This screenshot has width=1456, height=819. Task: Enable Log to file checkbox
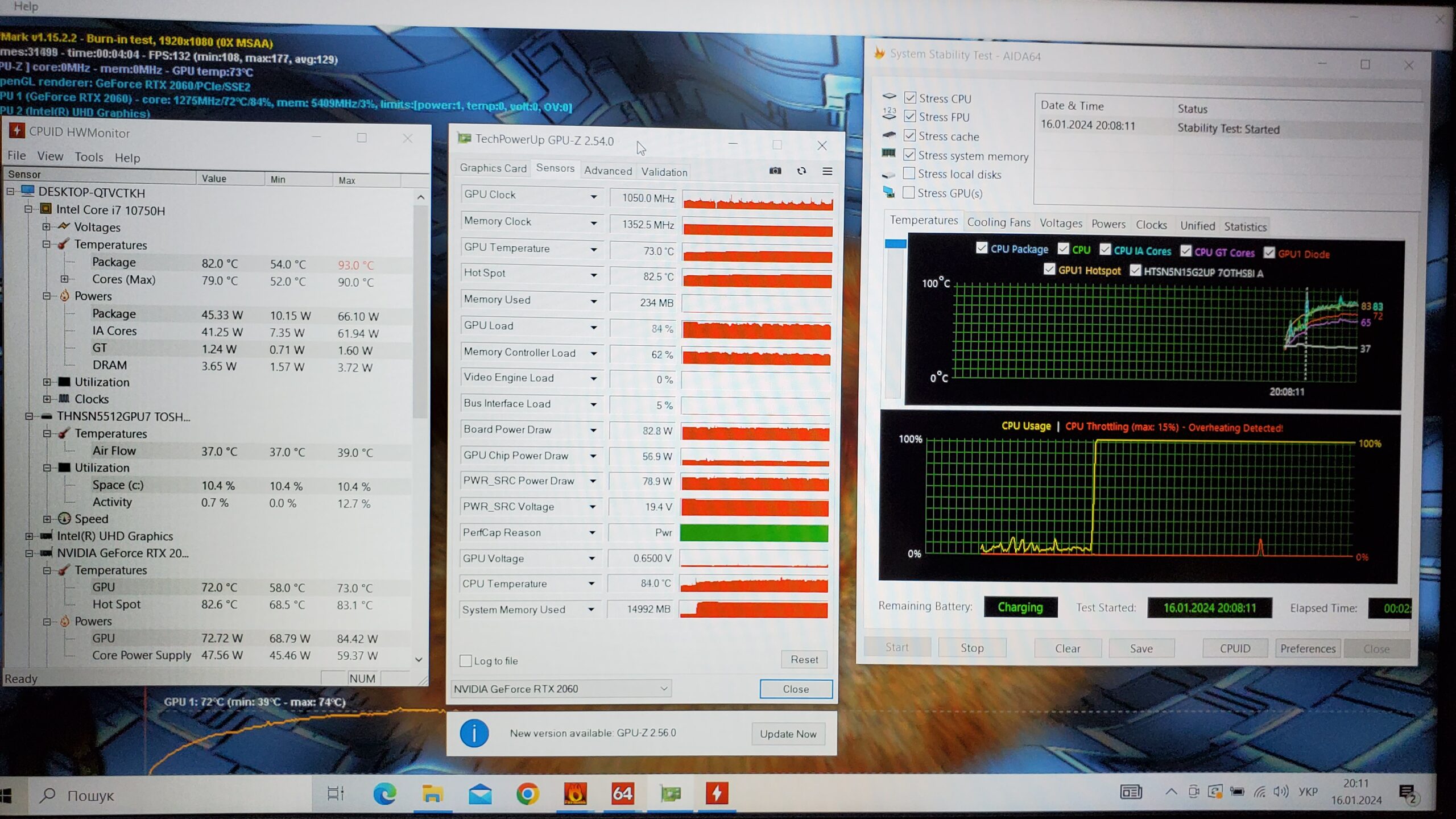pyautogui.click(x=466, y=661)
